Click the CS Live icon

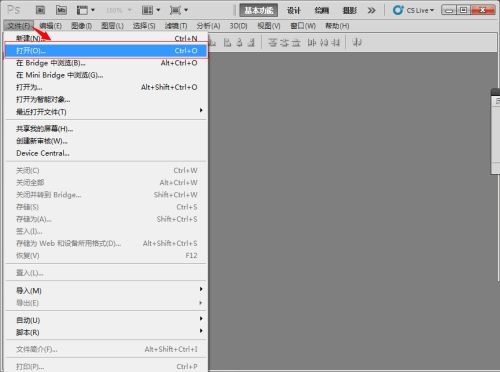[x=397, y=10]
